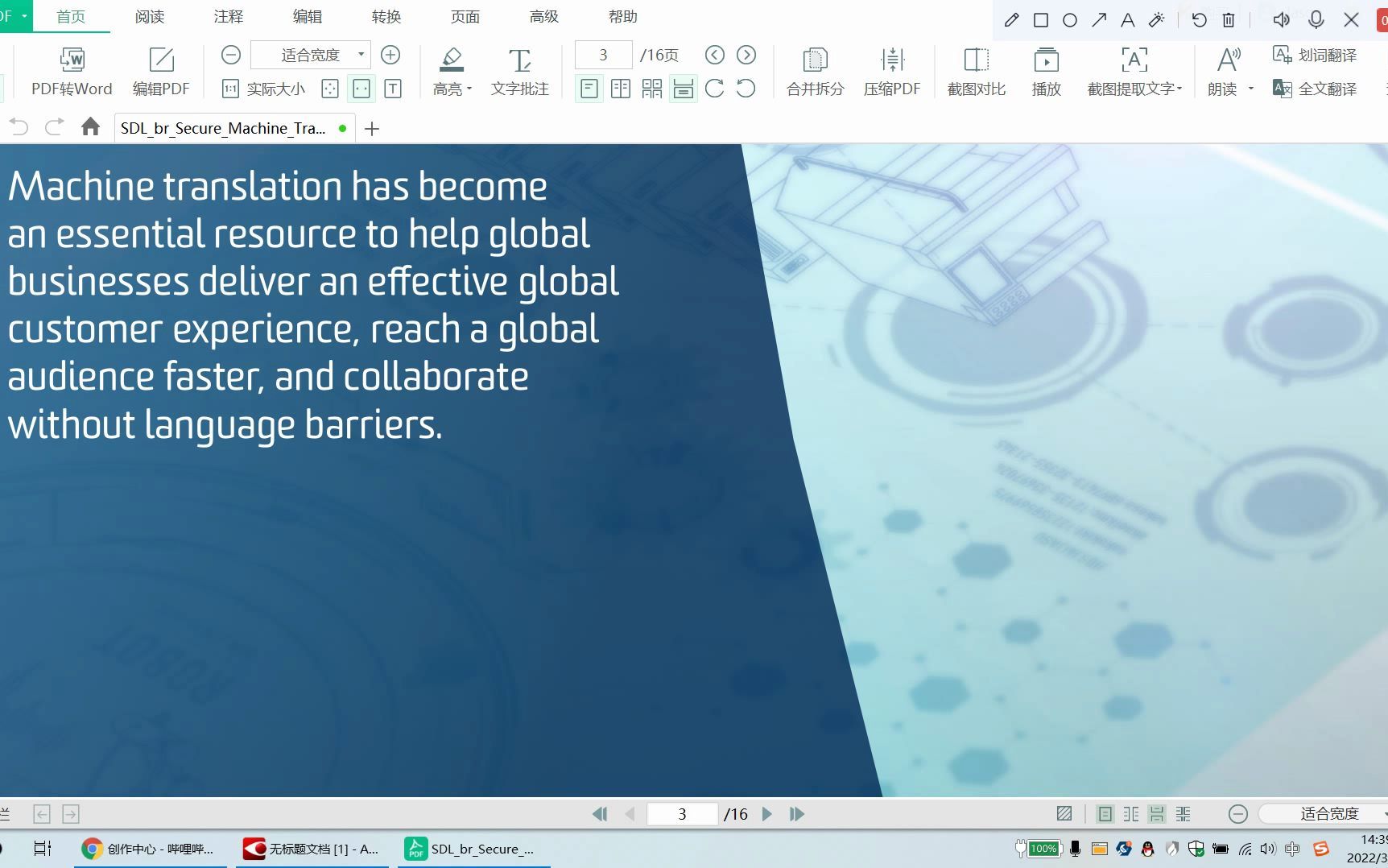Viewport: 1388px width, 868px height.
Task: Toggle fit page view icon
Action: [330, 89]
